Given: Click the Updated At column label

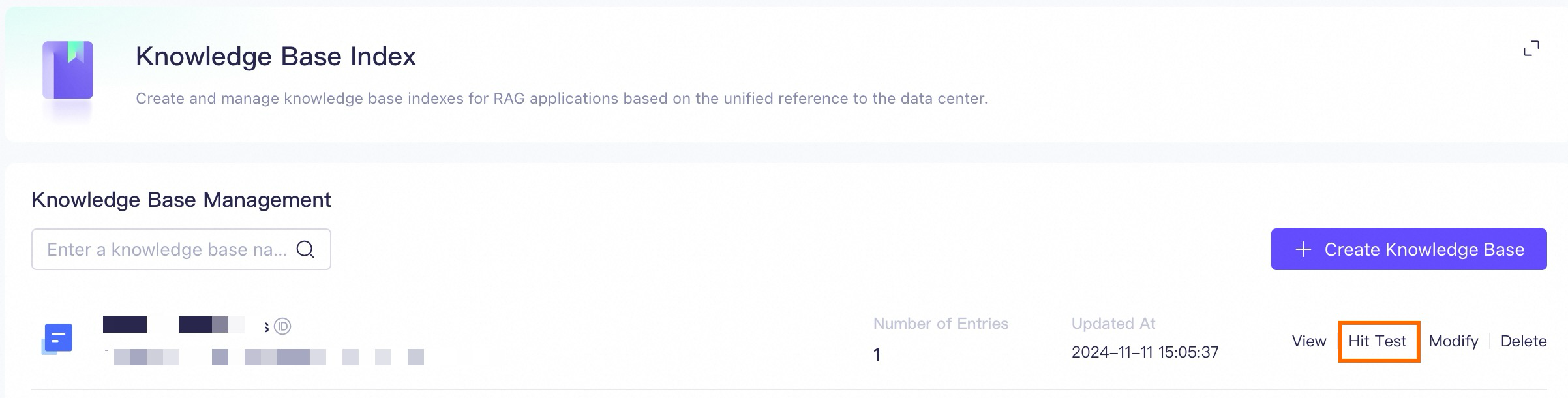Looking at the screenshot, I should (x=1113, y=324).
